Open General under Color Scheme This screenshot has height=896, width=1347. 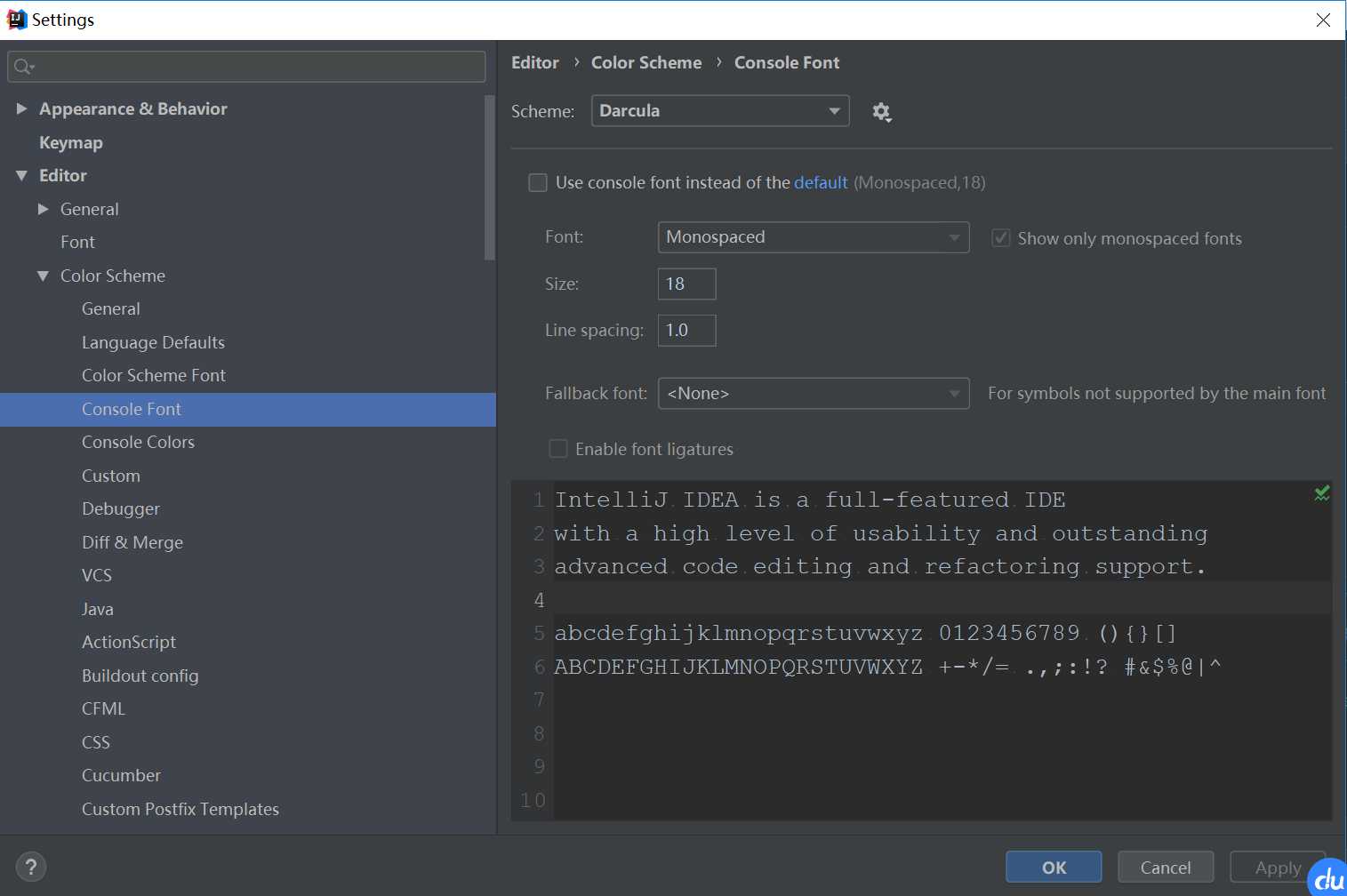pyautogui.click(x=111, y=308)
